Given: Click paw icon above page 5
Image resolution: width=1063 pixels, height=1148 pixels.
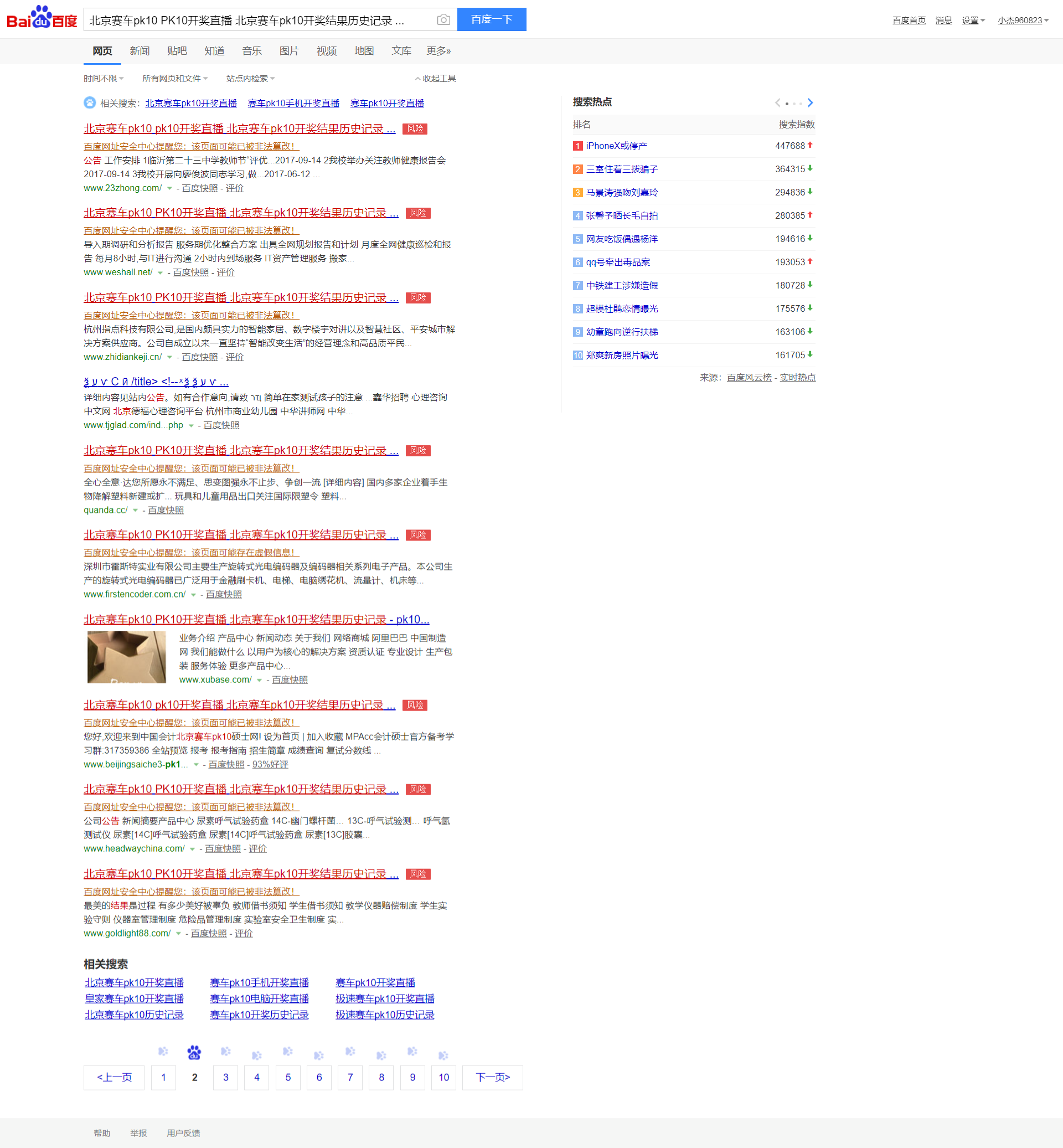Looking at the screenshot, I should (x=287, y=1051).
